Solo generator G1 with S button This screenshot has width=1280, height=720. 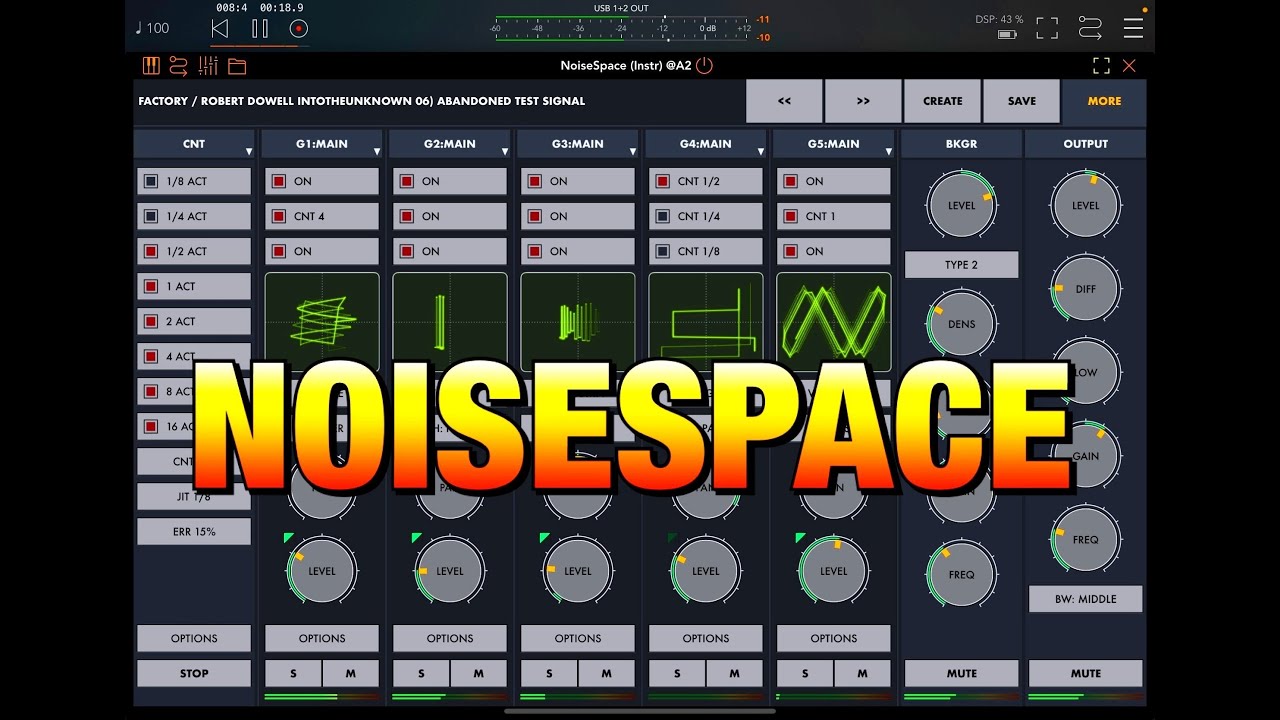tap(293, 673)
